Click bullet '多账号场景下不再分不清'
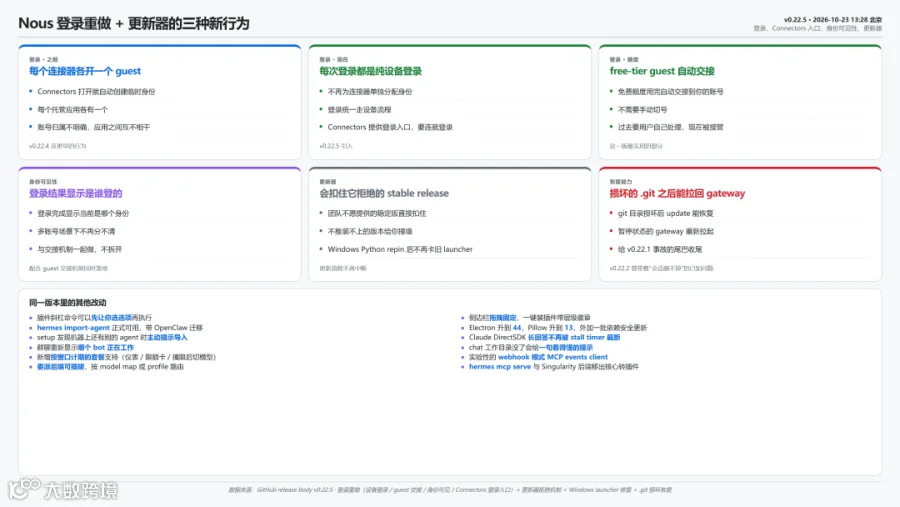 click(76, 231)
